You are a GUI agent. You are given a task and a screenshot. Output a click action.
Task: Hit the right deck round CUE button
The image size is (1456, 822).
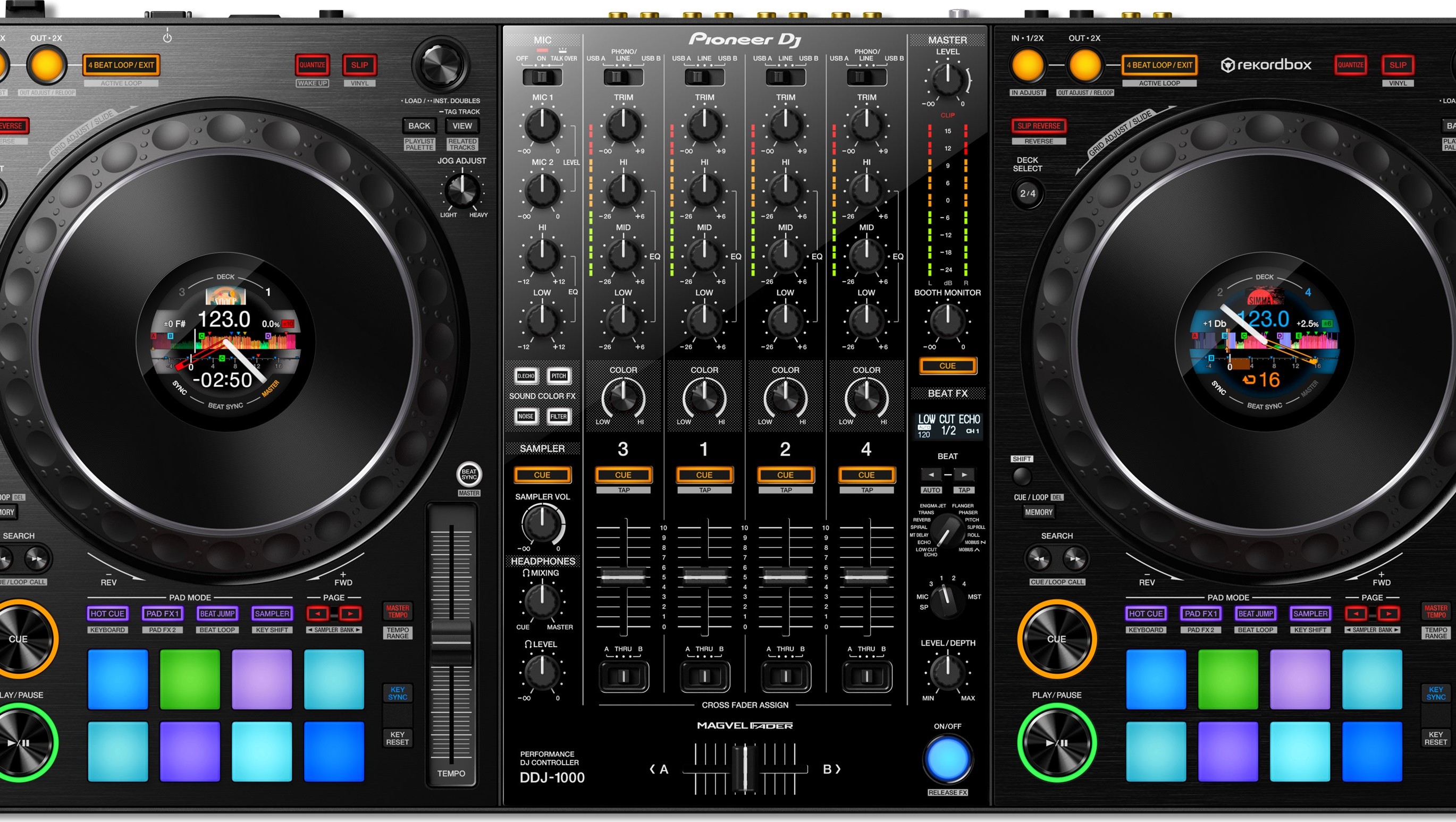click(1056, 639)
